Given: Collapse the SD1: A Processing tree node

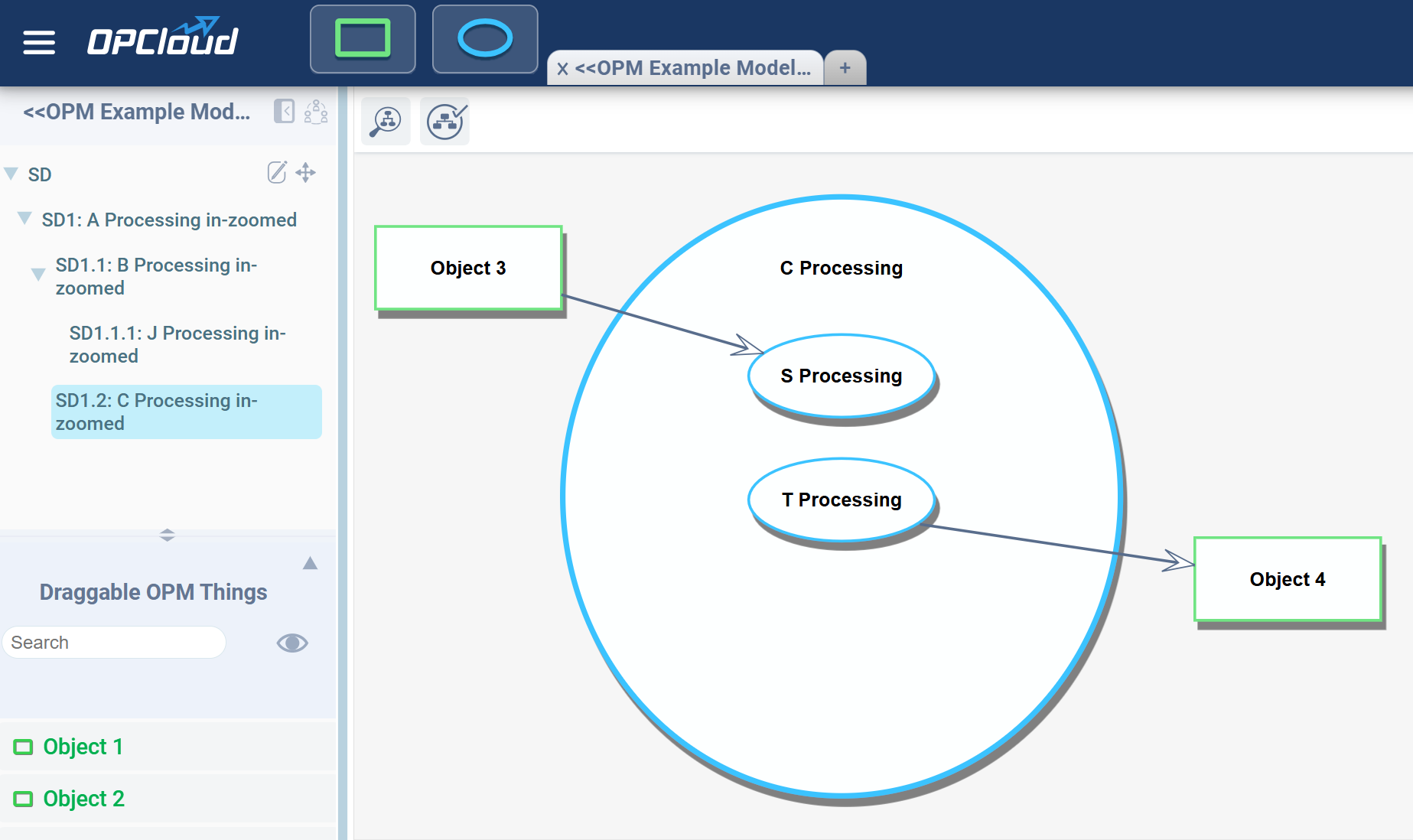Looking at the screenshot, I should [25, 220].
